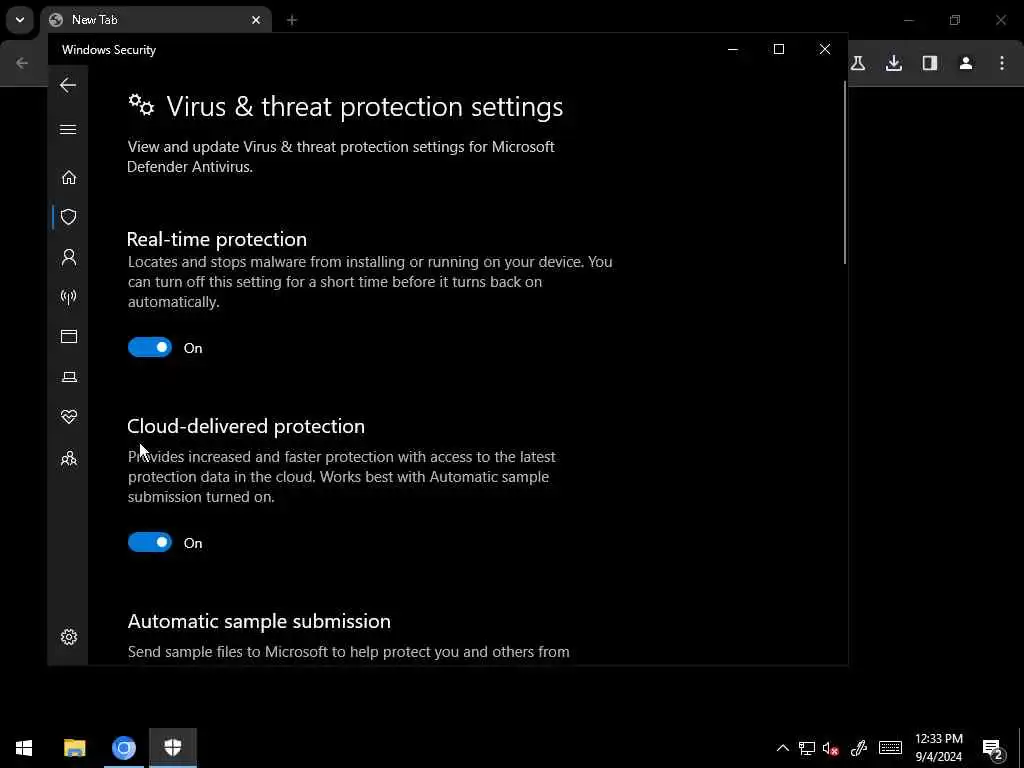The height and width of the screenshot is (768, 1024).
Task: Open a new browser tab with plus
Action: (292, 20)
